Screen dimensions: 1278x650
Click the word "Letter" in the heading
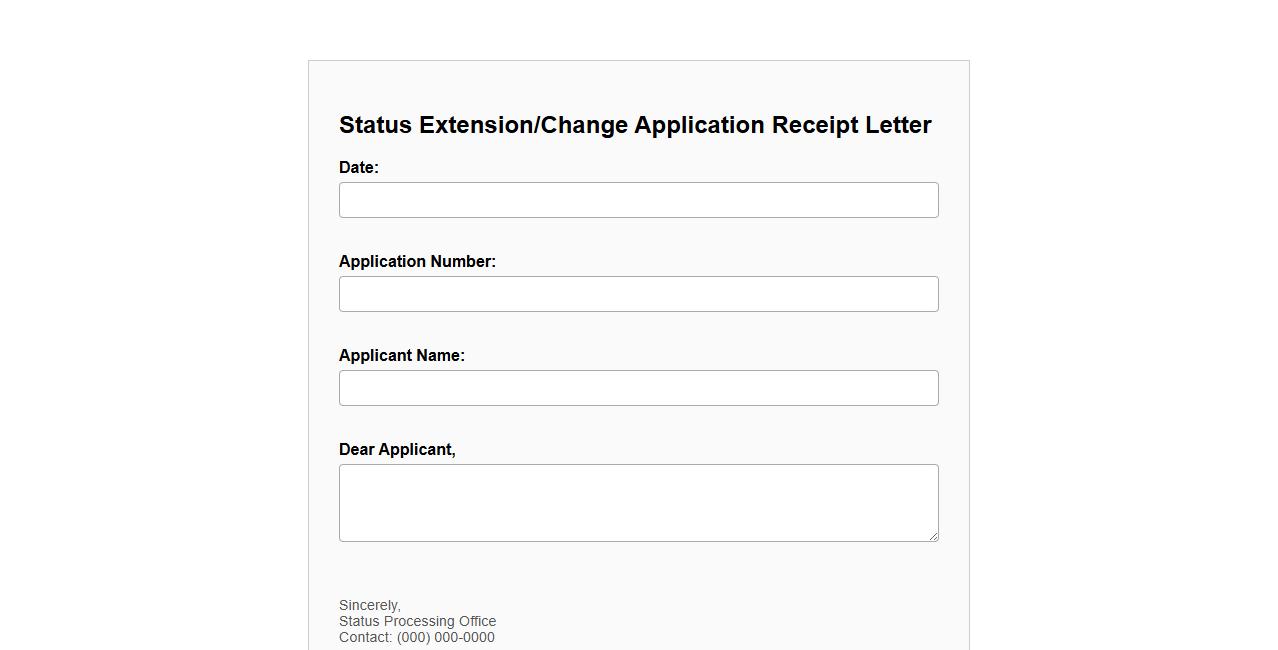(898, 125)
